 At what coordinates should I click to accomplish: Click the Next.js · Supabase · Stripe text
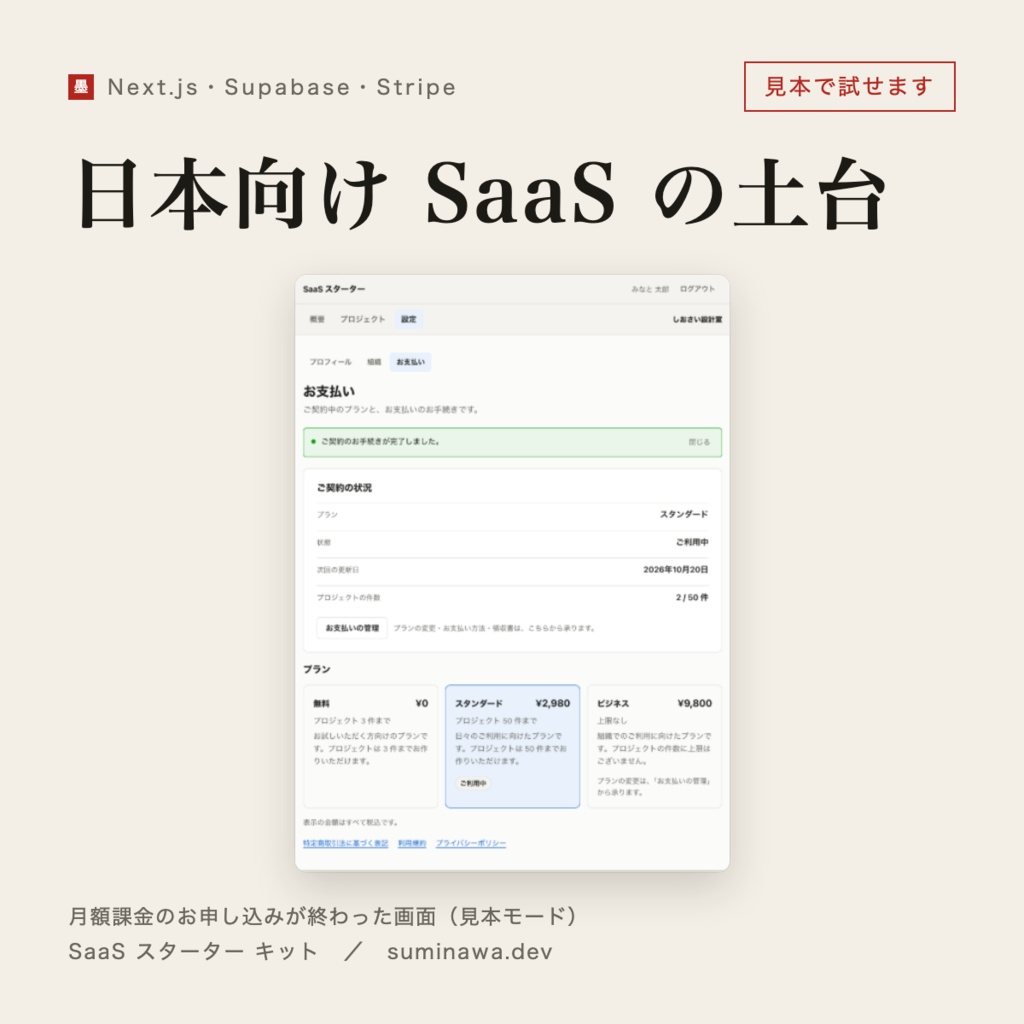(x=281, y=87)
